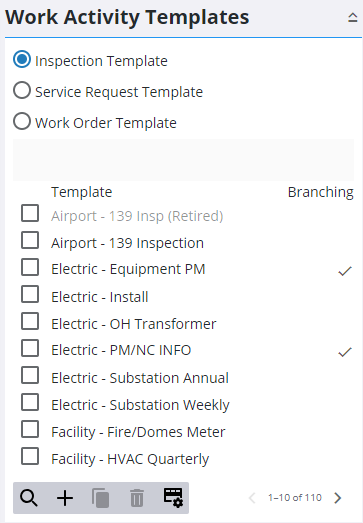The width and height of the screenshot is (363, 523).
Task: Sort by the Branching column header
Action: coord(321,192)
